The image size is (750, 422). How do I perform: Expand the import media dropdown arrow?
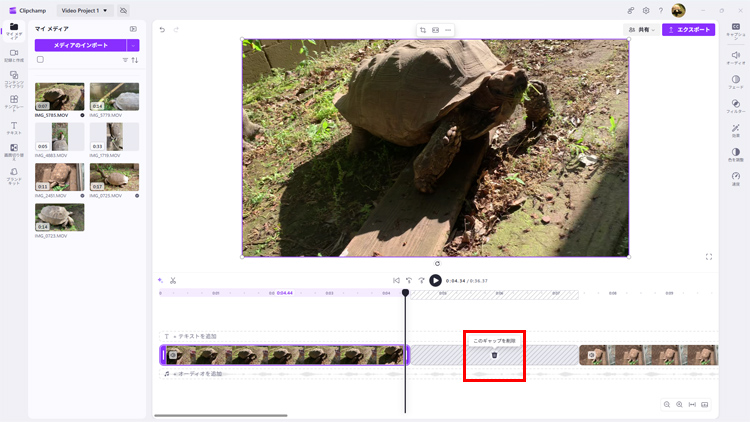[x=133, y=45]
